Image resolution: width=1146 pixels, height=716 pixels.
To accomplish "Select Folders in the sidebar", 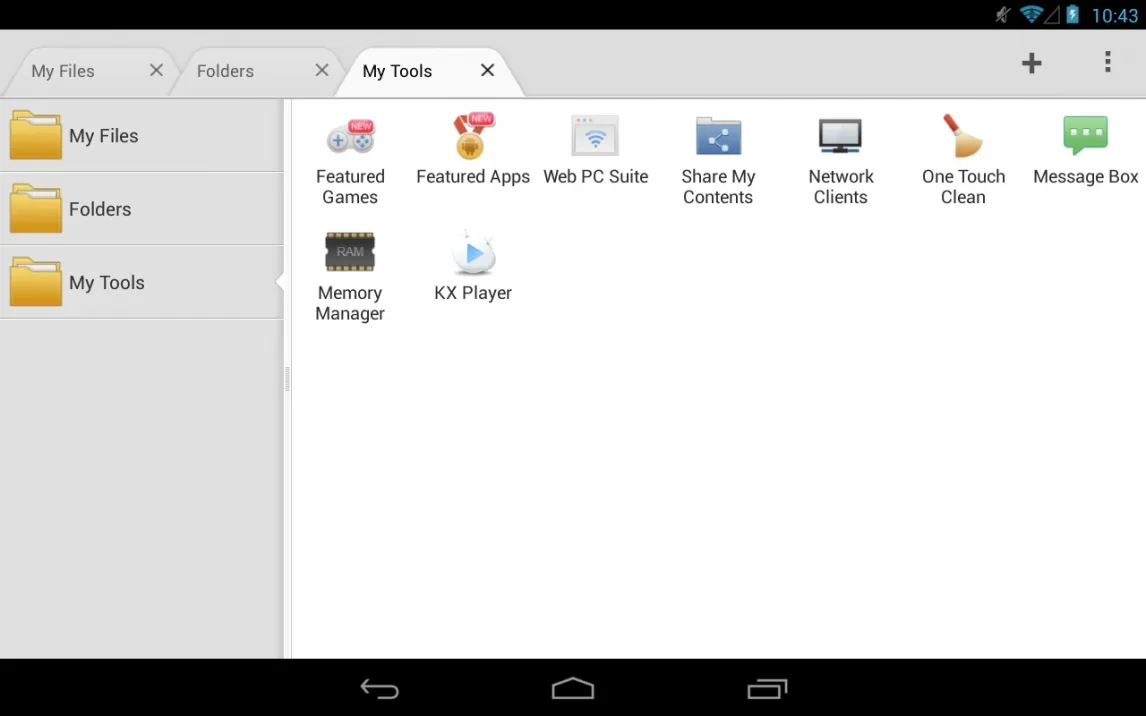I will click(x=140, y=209).
